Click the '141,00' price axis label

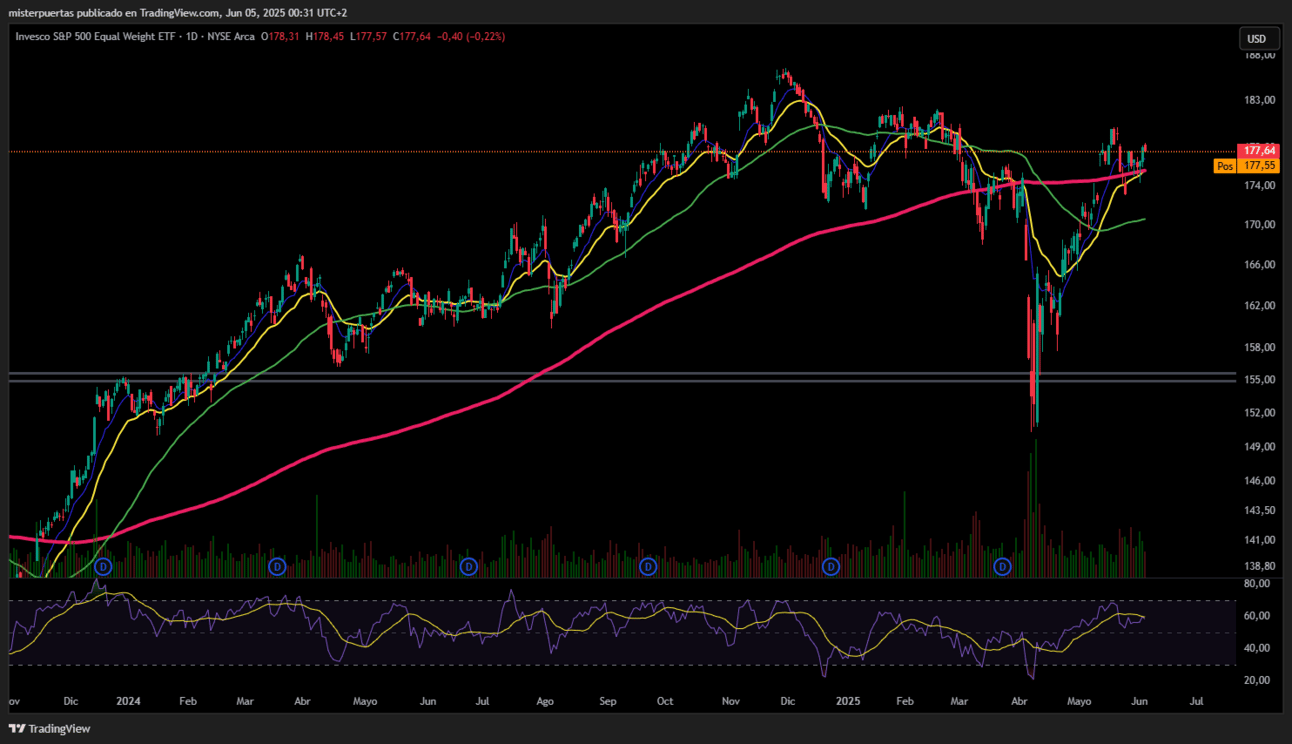(1259, 540)
